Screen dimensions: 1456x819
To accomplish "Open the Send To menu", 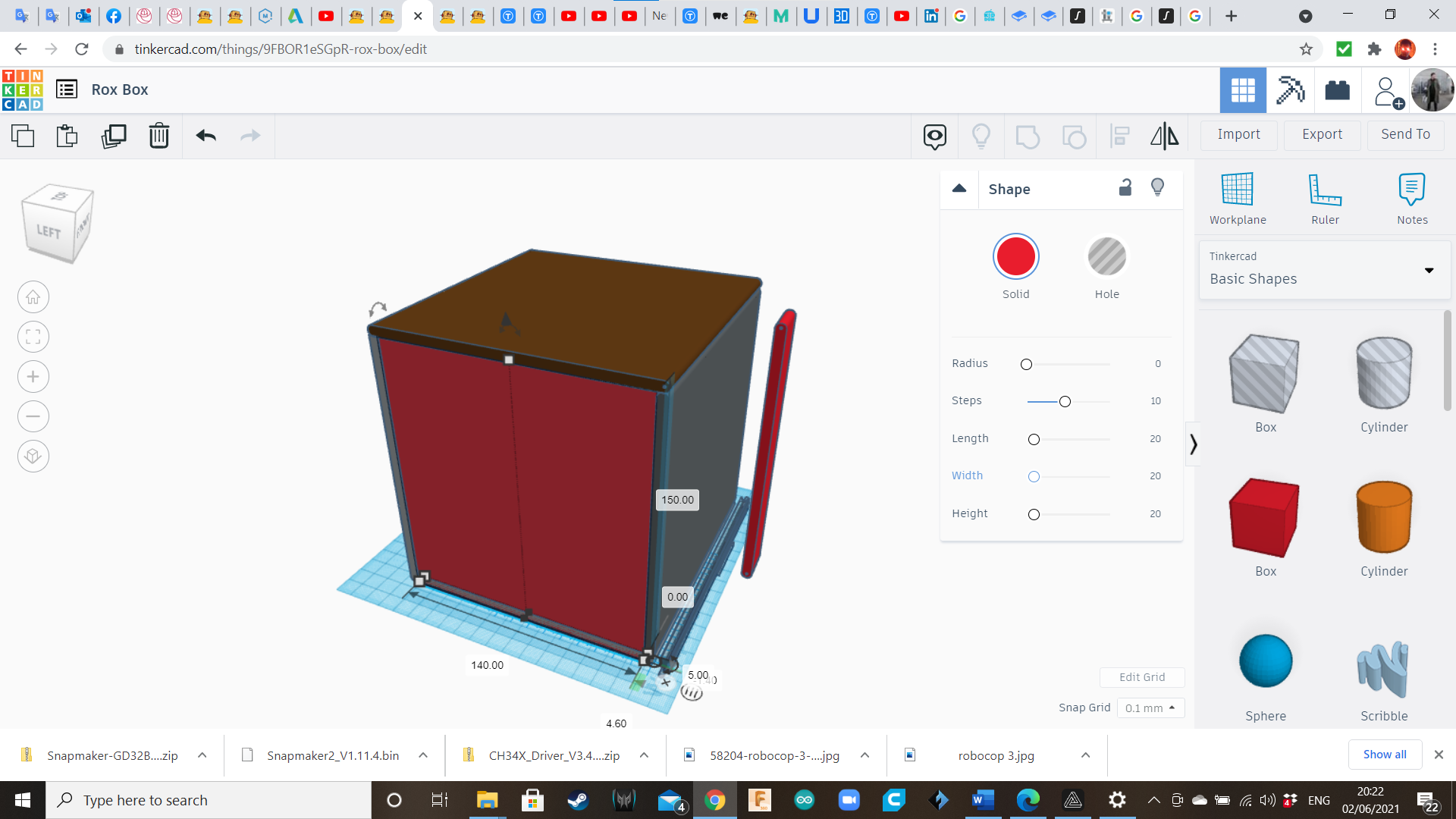I will tap(1405, 134).
